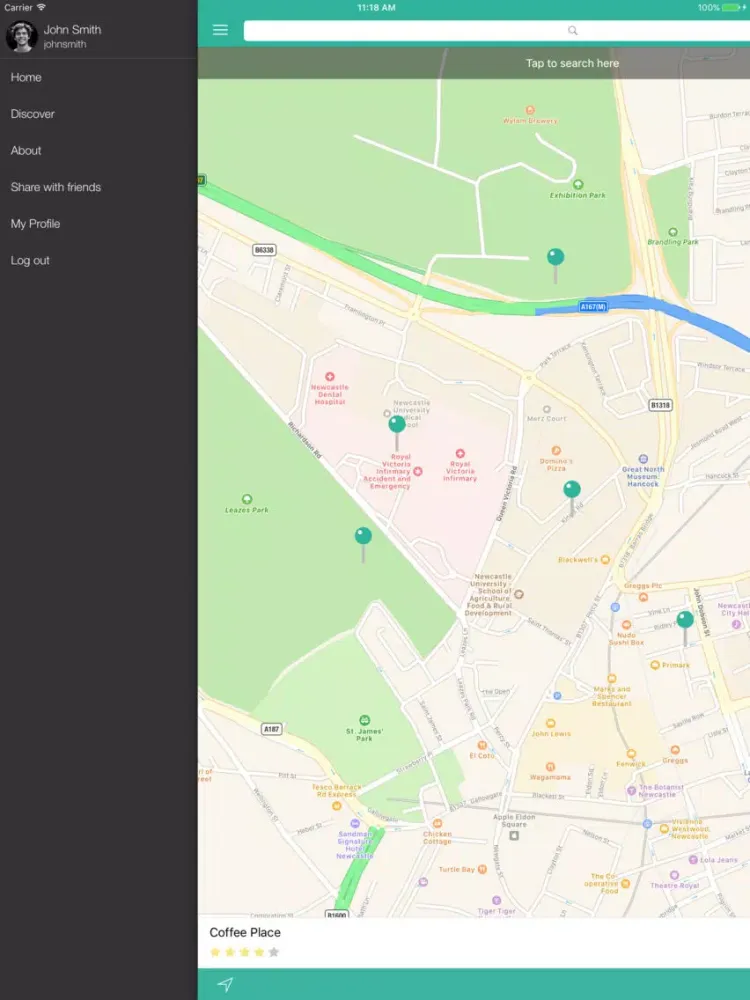
Task: Open the Home menu item
Action: pos(26,77)
